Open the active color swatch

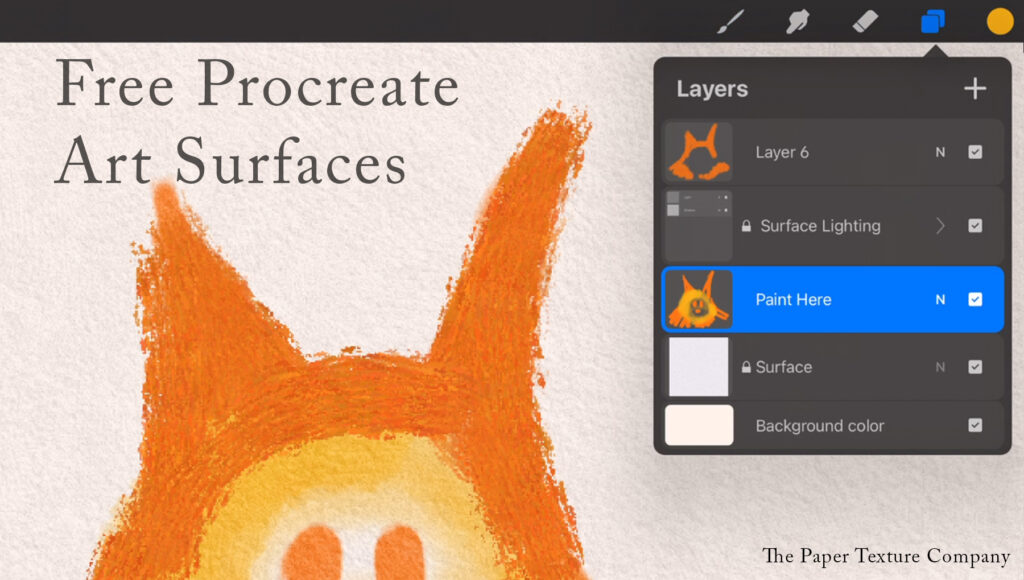point(998,20)
